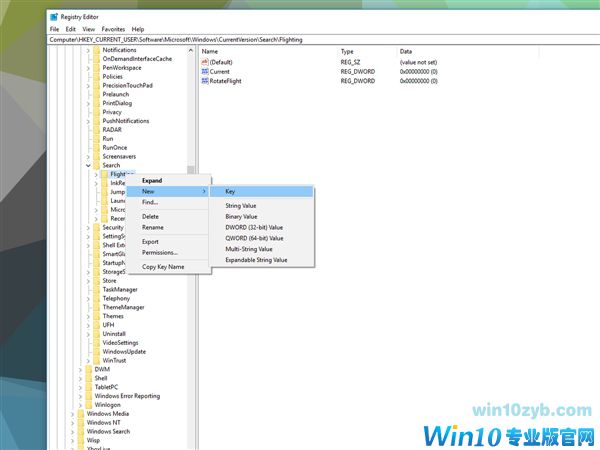Select the RotateFlight DWORD value icon

tap(205, 81)
